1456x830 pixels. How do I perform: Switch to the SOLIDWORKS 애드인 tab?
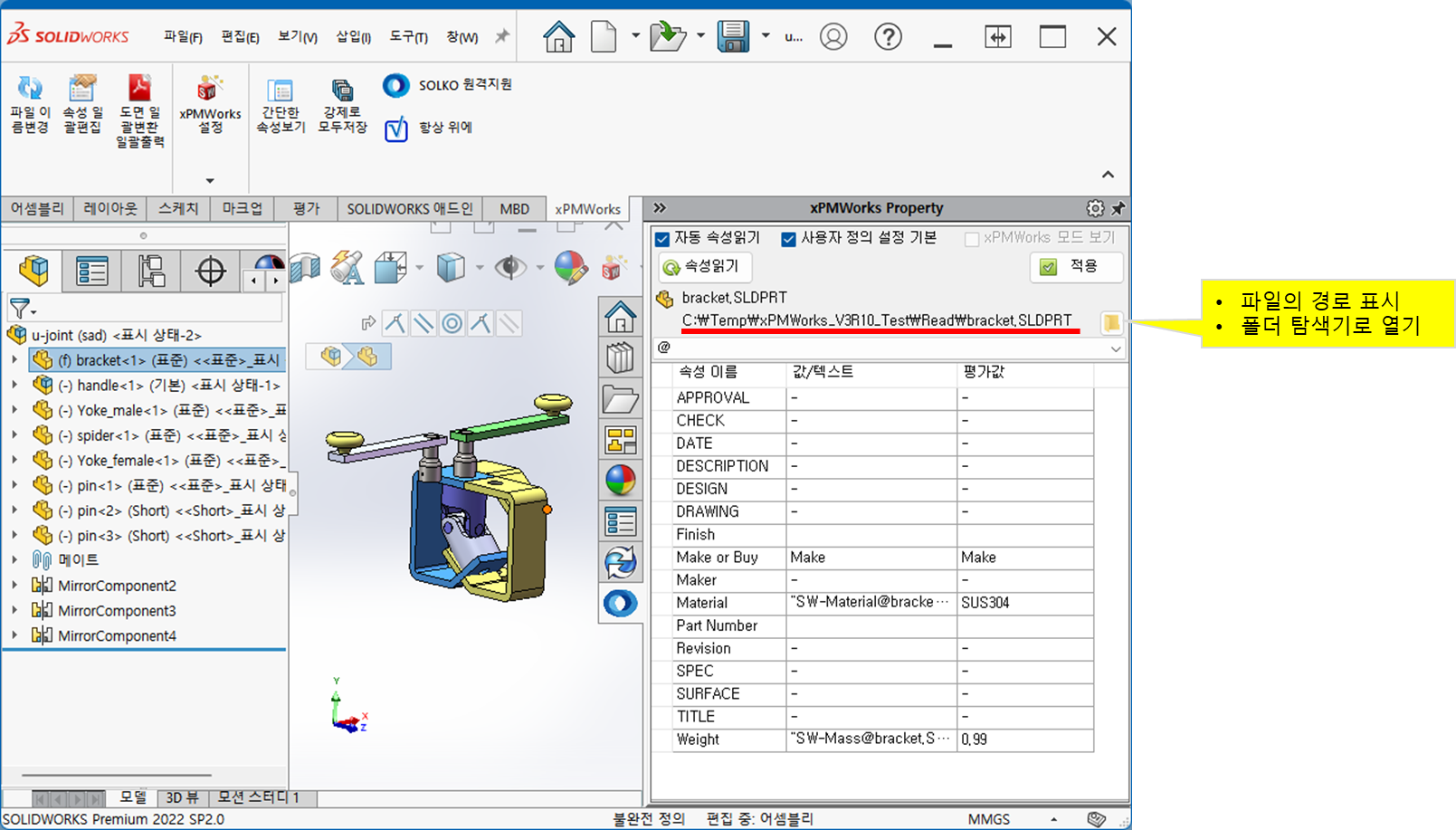pos(410,208)
